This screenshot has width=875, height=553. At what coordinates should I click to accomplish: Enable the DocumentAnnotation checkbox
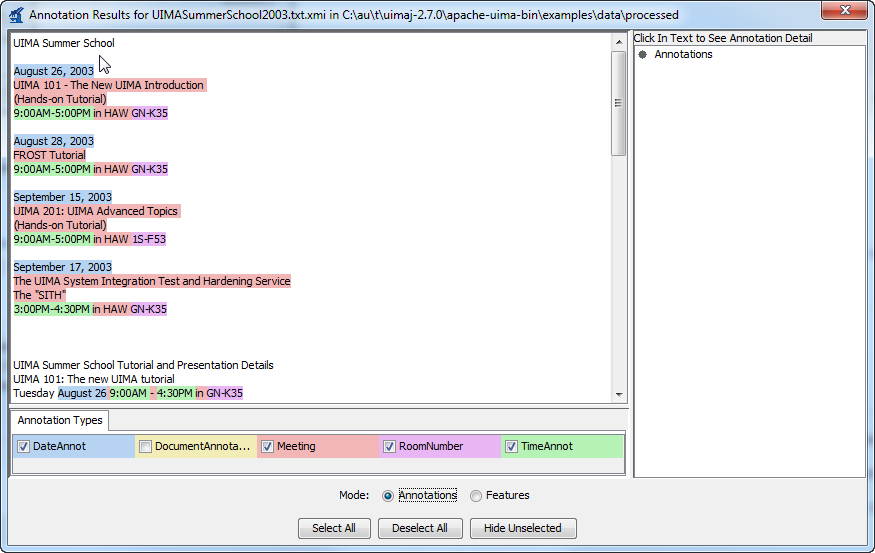pos(146,446)
